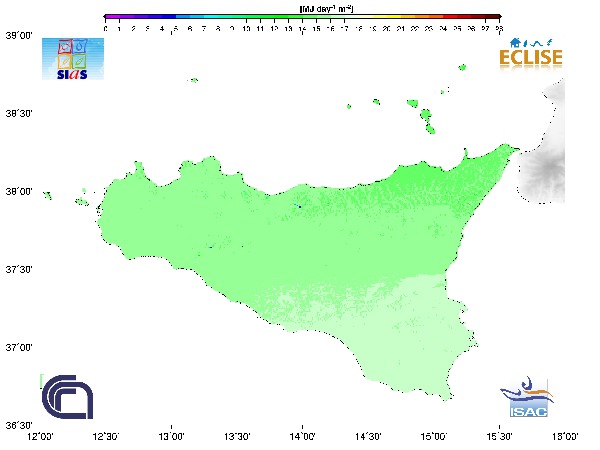The width and height of the screenshot is (600, 450).
Task: Click the 37°30' latitude label
Action: 19,269
